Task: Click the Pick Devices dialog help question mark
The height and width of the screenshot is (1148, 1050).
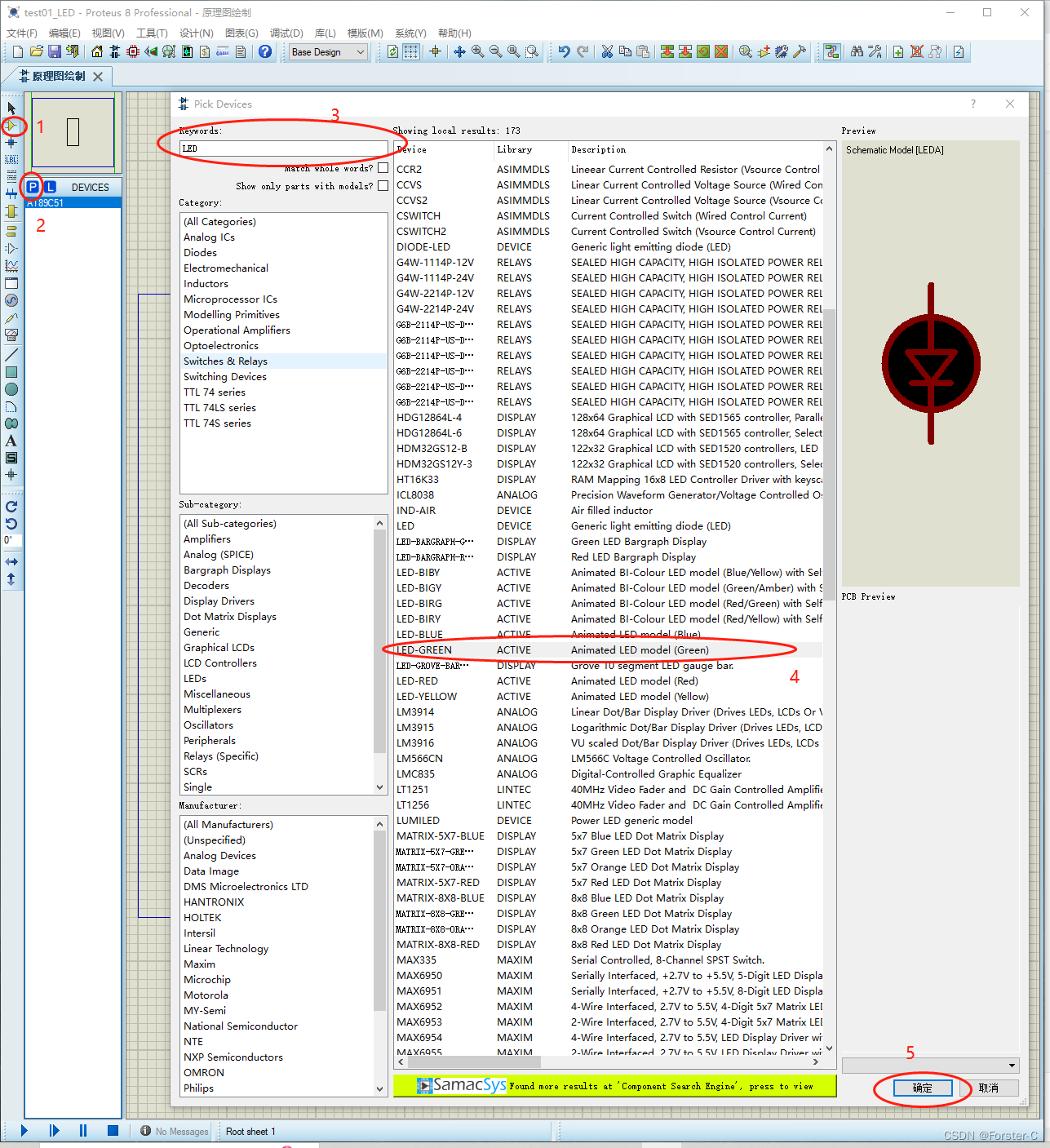Action: pyautogui.click(x=972, y=104)
